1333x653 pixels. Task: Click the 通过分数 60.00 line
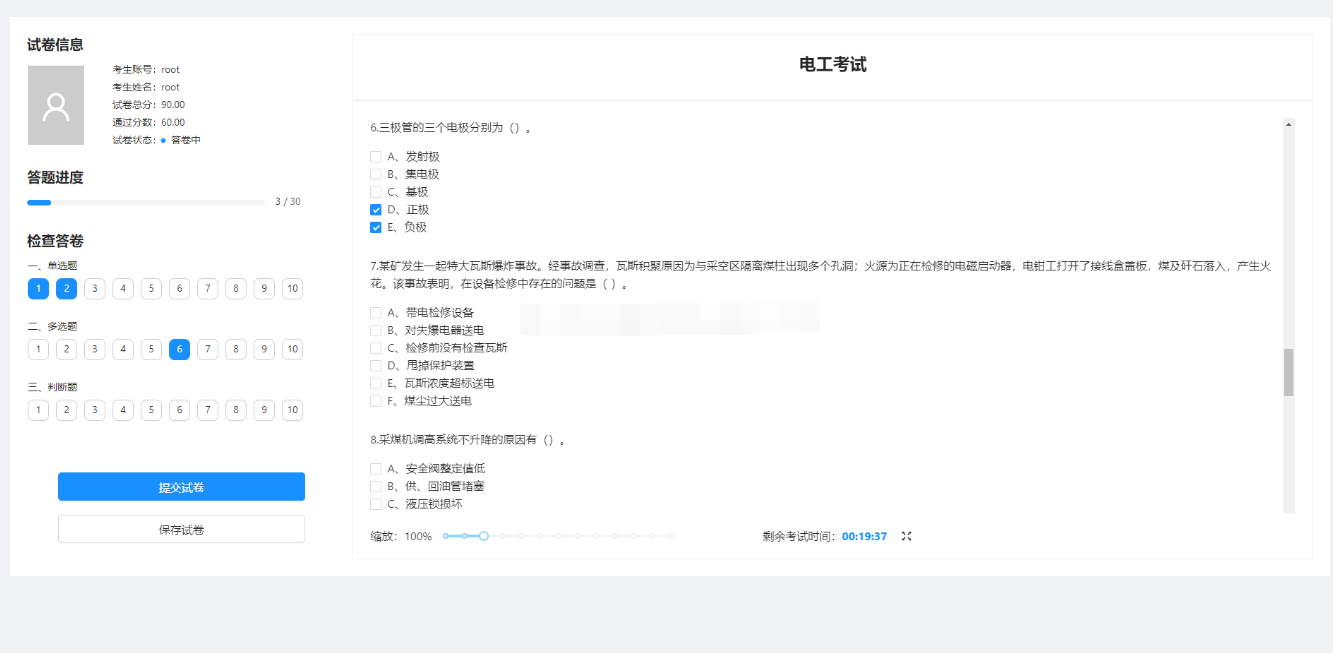[x=149, y=122]
